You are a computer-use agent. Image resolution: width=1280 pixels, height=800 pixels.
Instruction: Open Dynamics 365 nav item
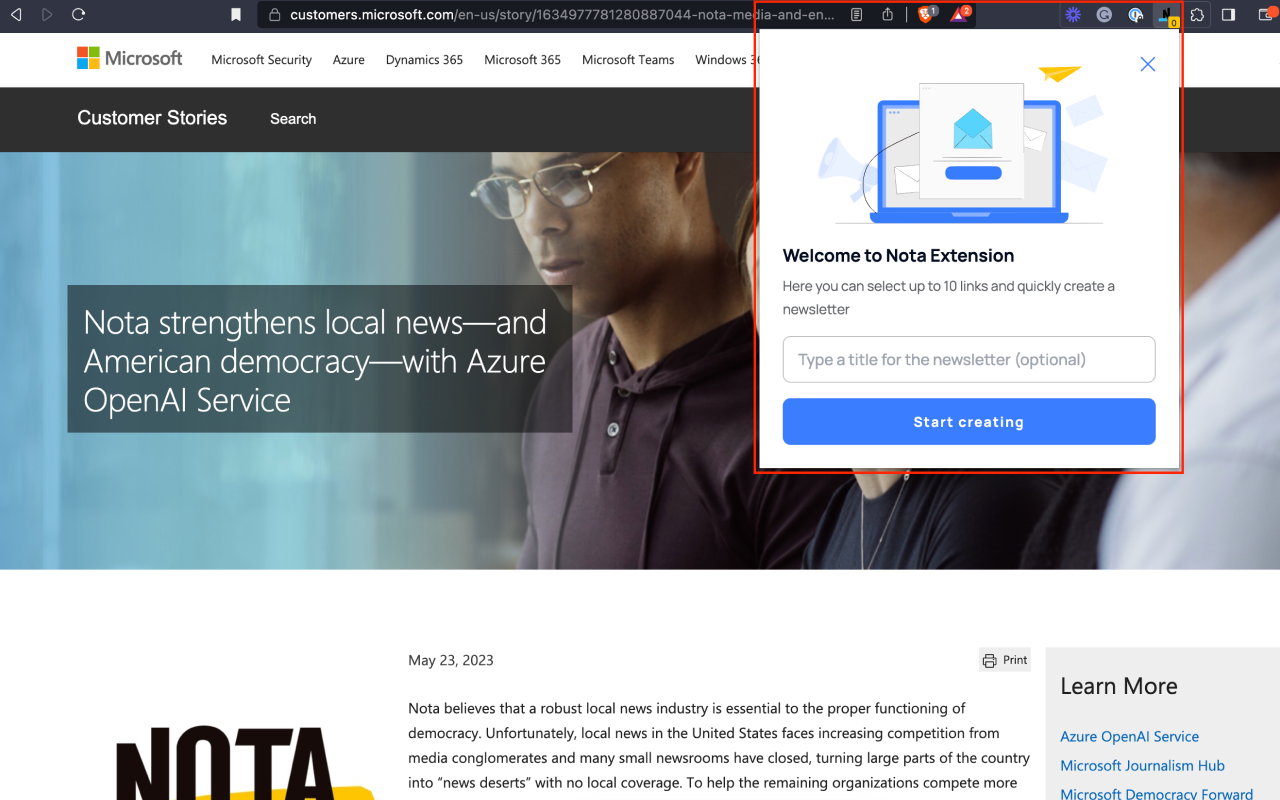[425, 60]
